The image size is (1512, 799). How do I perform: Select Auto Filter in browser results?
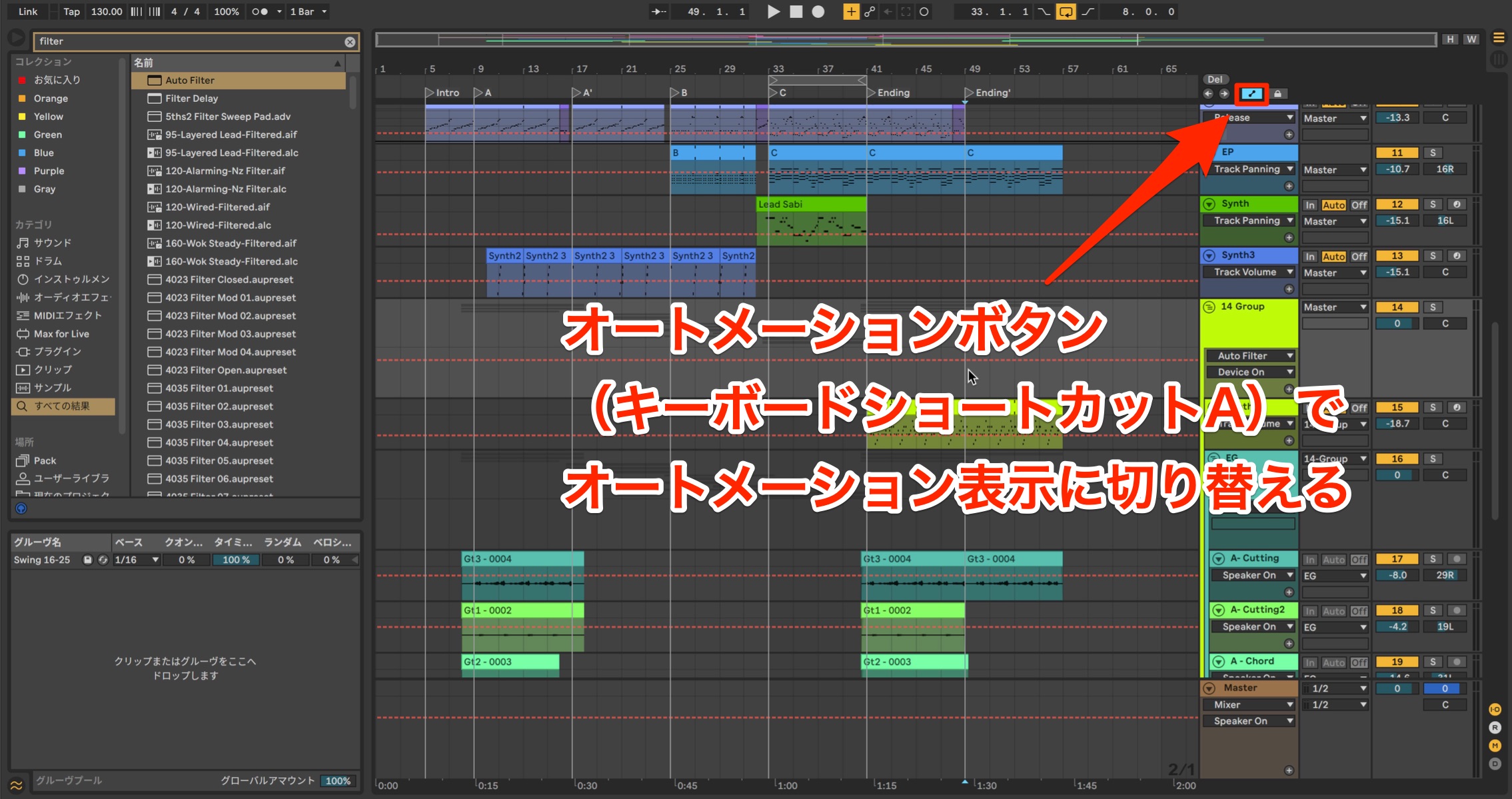[x=239, y=80]
